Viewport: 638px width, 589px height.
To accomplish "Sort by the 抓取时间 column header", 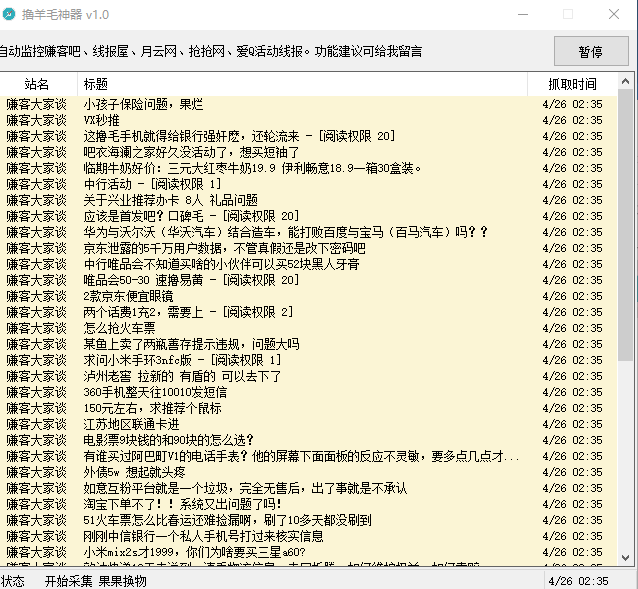I will tap(572, 84).
